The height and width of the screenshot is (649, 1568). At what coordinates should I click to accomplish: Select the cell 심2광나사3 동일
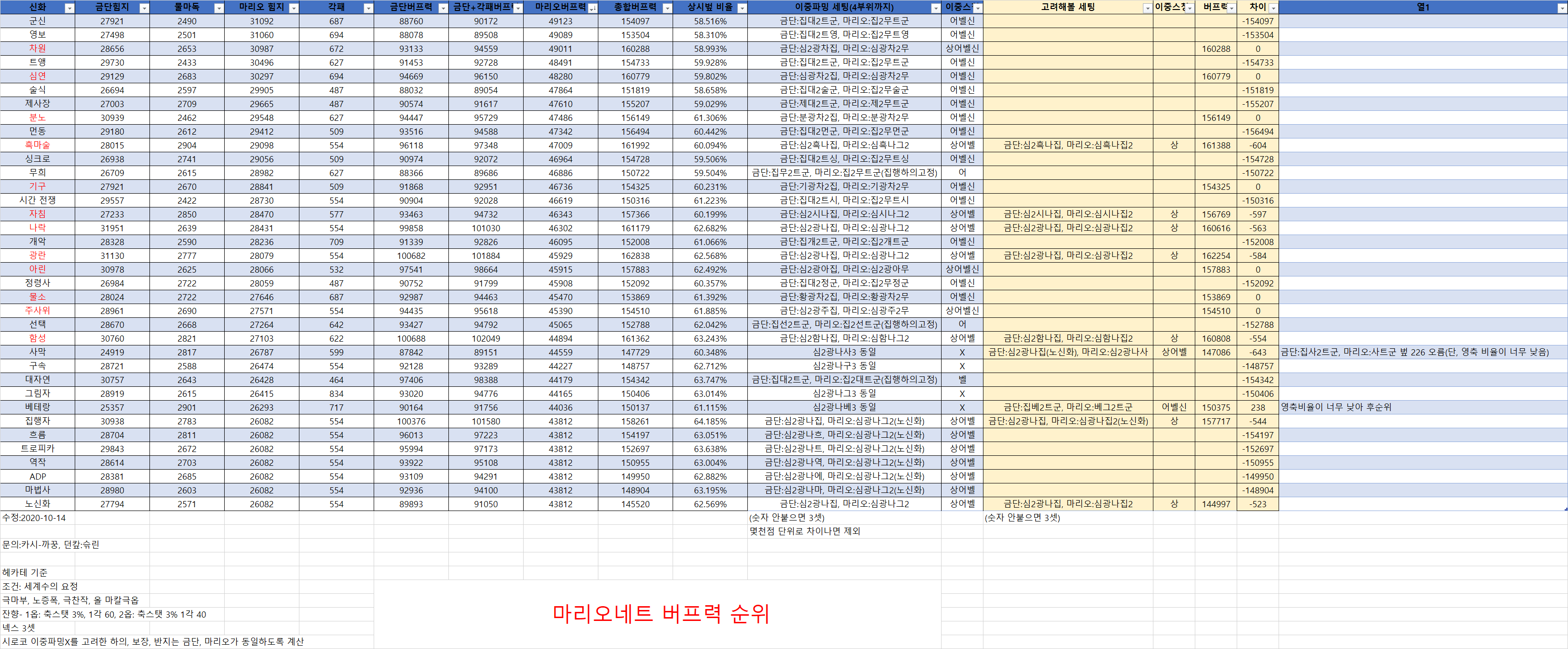click(x=844, y=352)
